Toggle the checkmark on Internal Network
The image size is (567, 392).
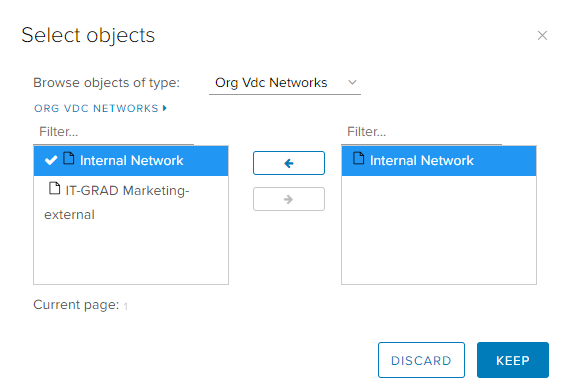point(51,160)
